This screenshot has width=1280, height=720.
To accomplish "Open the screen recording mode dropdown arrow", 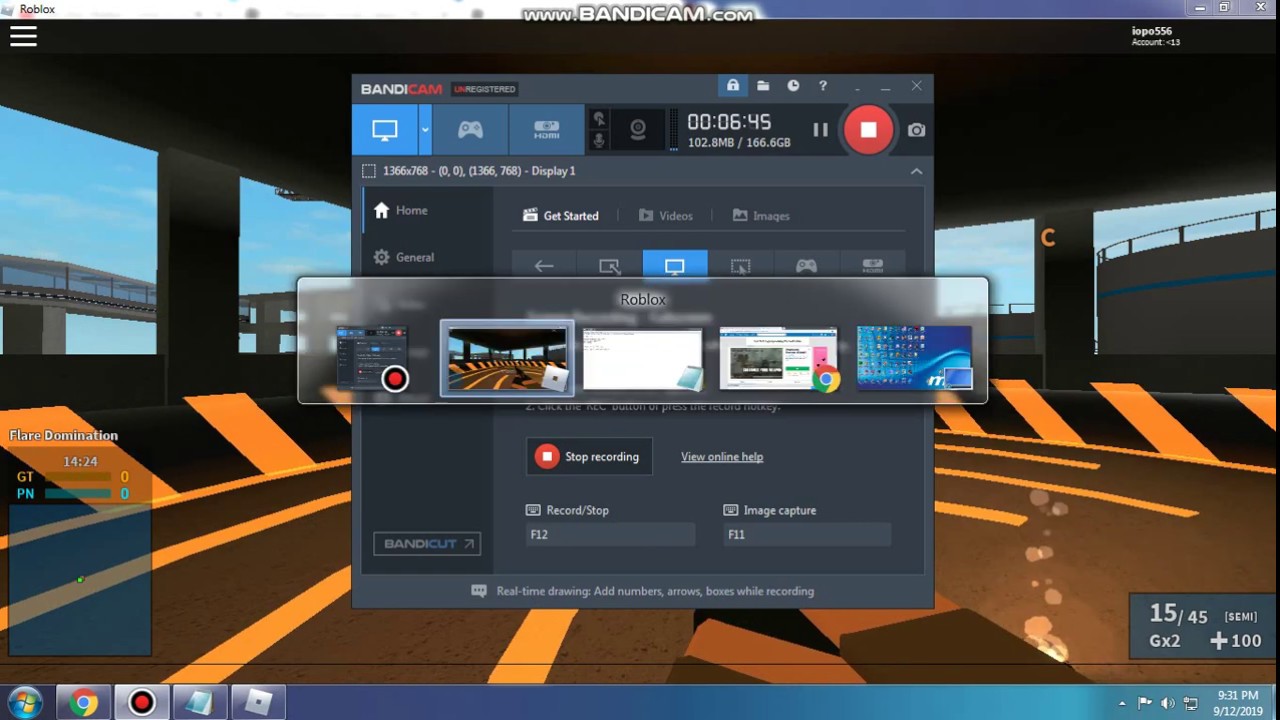I will click(425, 130).
